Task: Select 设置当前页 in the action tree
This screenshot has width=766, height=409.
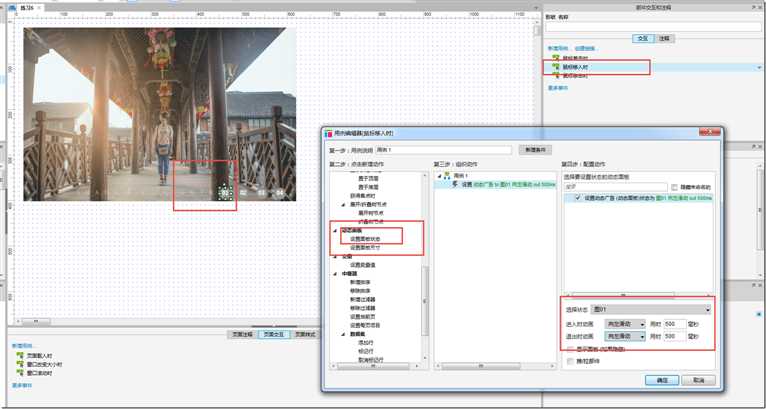Action: [362, 317]
